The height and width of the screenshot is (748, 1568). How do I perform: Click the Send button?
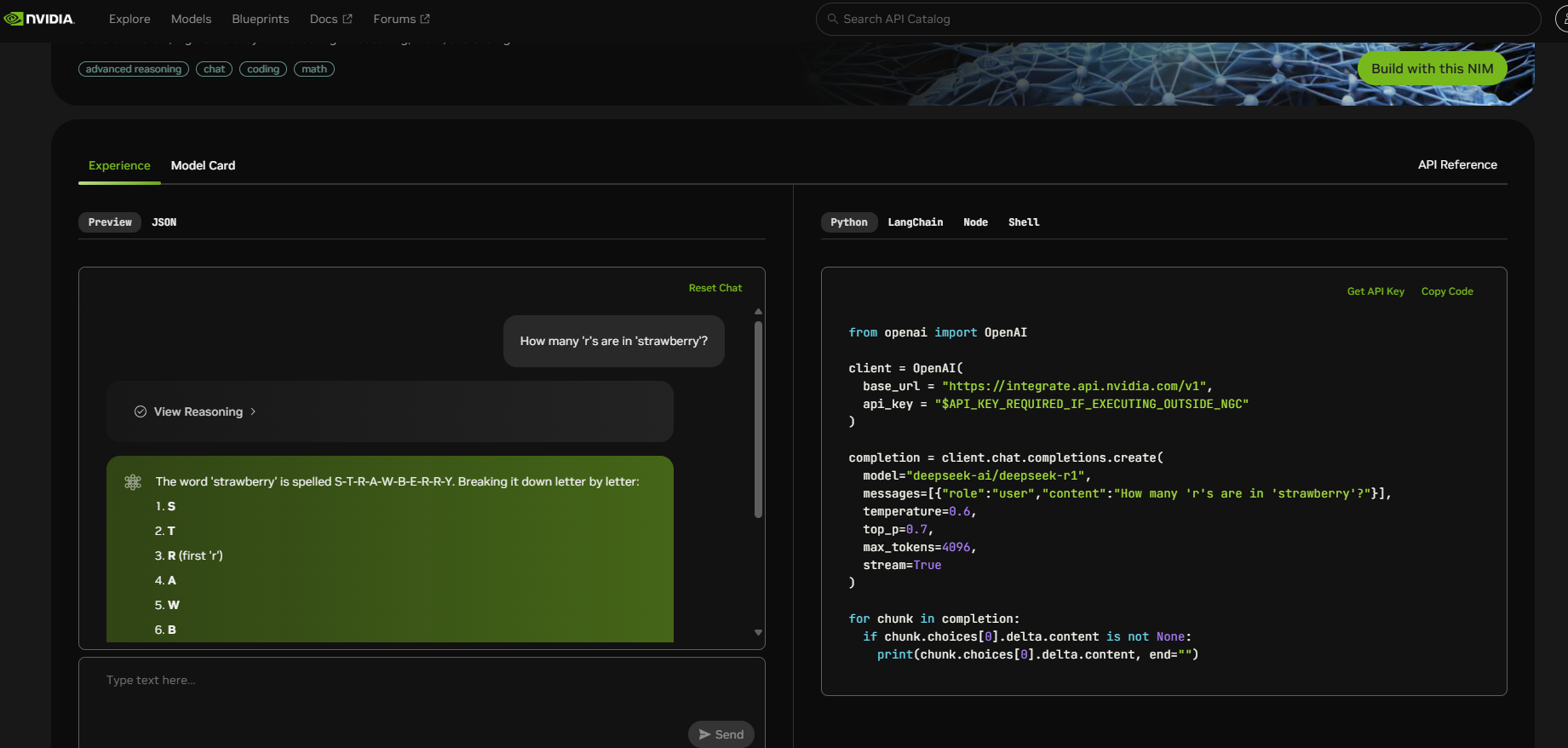[x=721, y=734]
